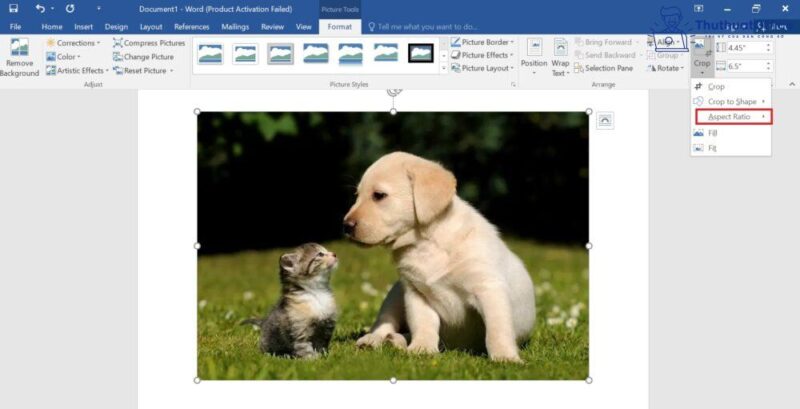This screenshot has width=800, height=409.
Task: Open Picture Effects dropdown
Action: tap(482, 55)
